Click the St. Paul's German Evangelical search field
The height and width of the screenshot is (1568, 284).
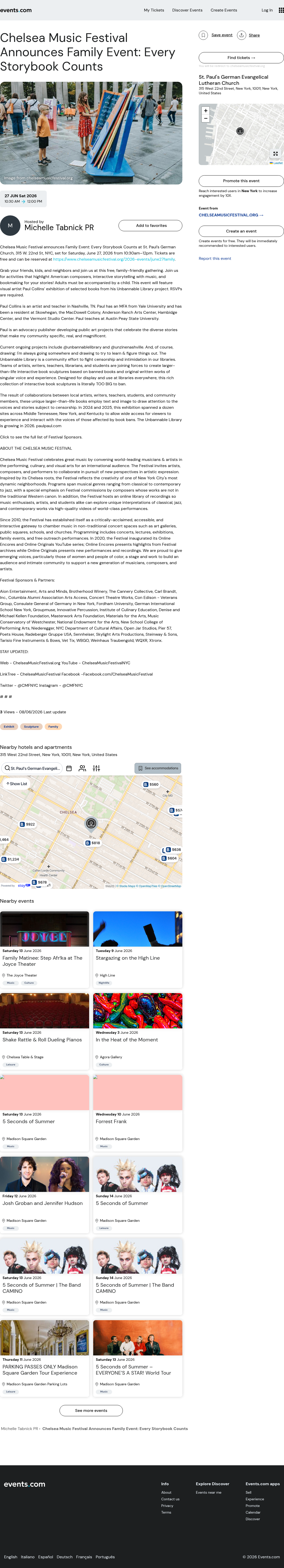[x=32, y=768]
